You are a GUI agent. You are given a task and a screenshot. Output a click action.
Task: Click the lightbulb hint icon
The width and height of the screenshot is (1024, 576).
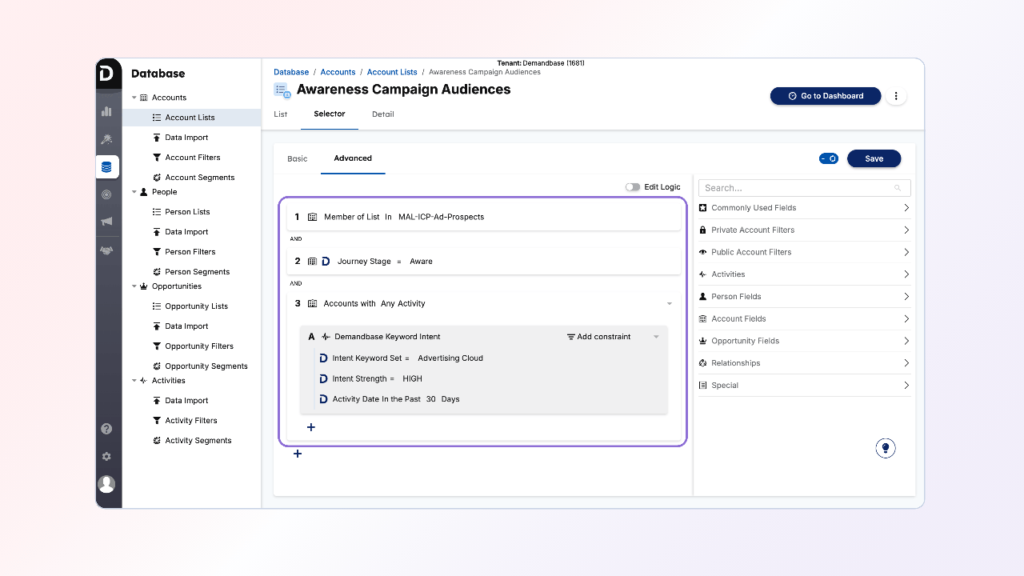(885, 448)
